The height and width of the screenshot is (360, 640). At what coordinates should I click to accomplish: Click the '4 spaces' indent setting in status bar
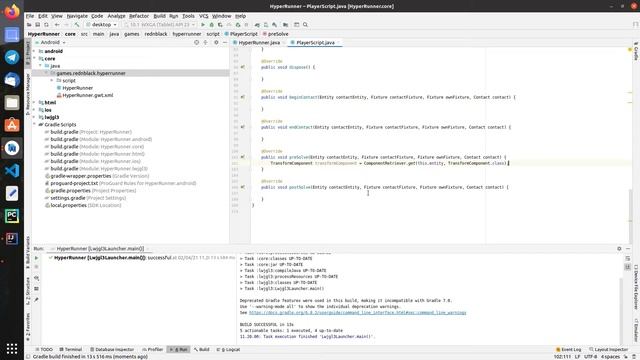tap(610, 357)
